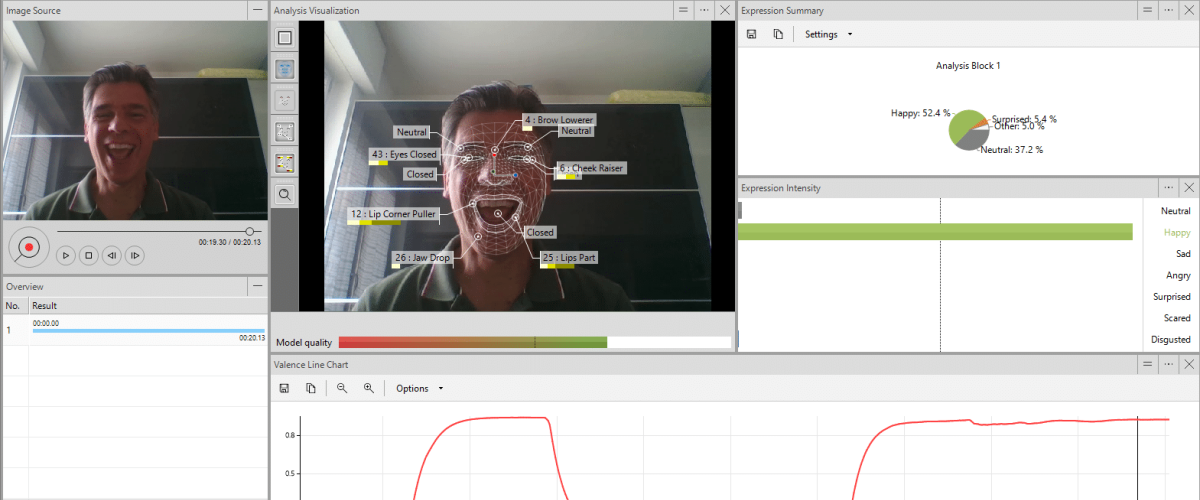Screen dimensions: 1200x500
Task: Stop the video playback
Action: click(88, 256)
